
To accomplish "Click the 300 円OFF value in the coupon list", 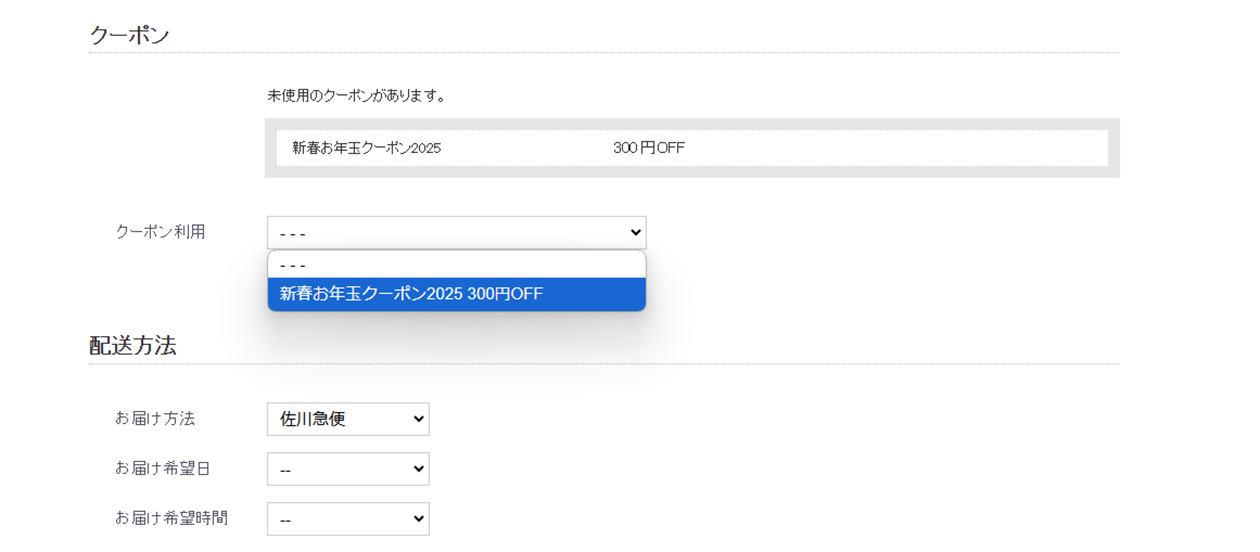I will [x=649, y=148].
